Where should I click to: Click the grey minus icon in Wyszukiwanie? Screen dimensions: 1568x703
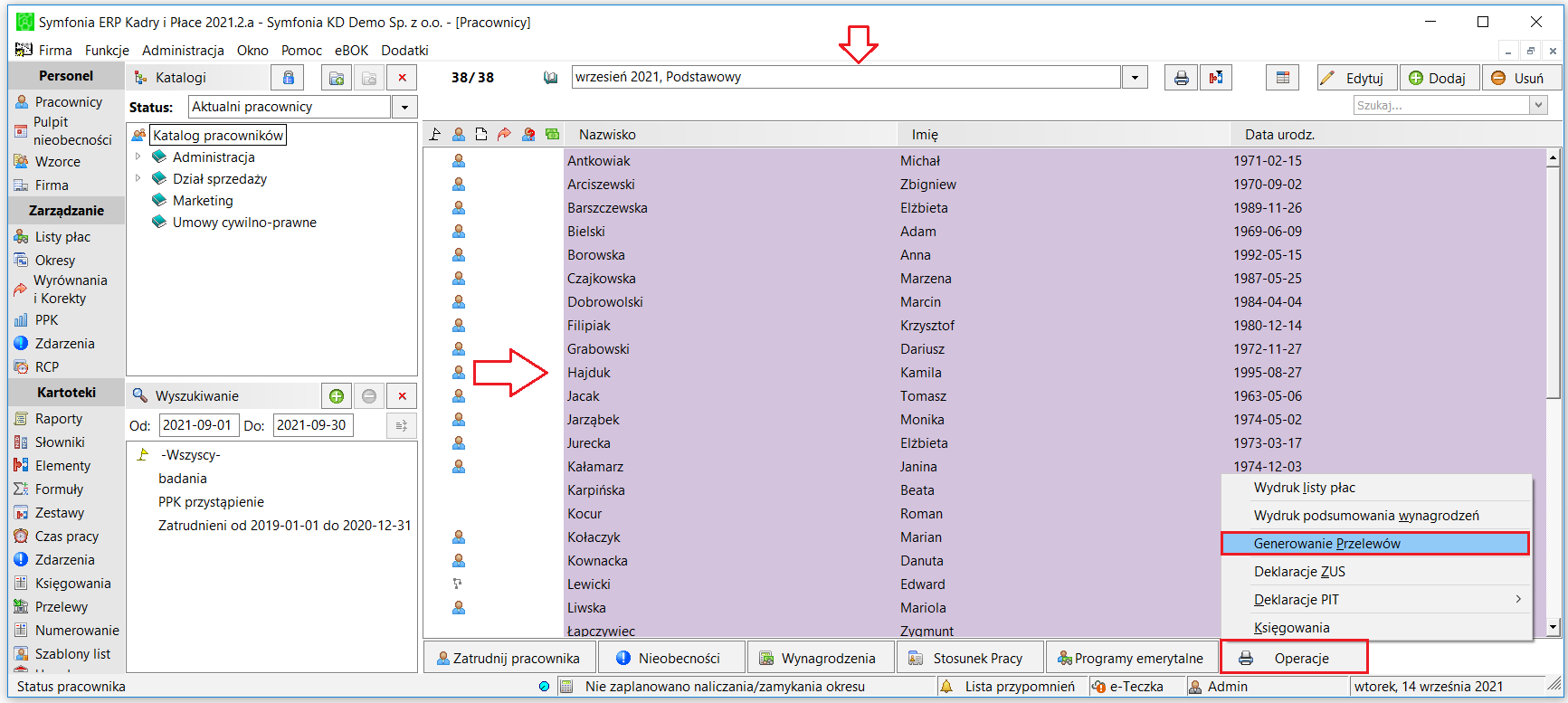[369, 396]
